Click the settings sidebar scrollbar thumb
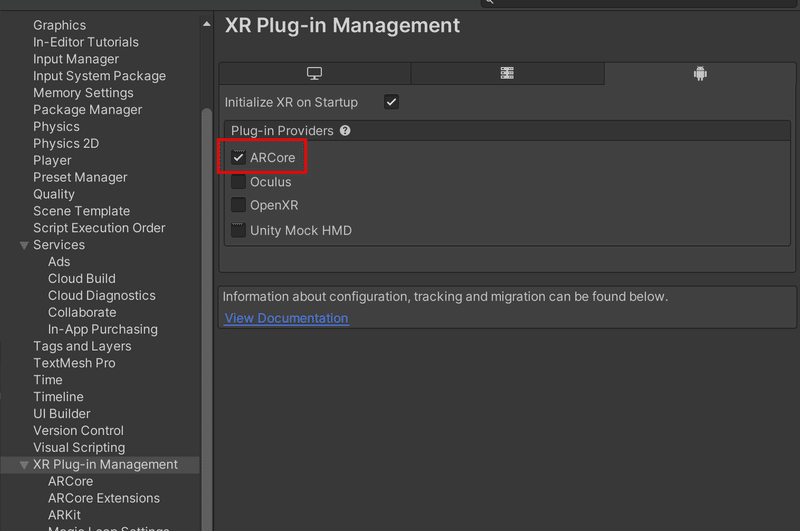Screen dimensions: 800x531 (x=207, y=319)
